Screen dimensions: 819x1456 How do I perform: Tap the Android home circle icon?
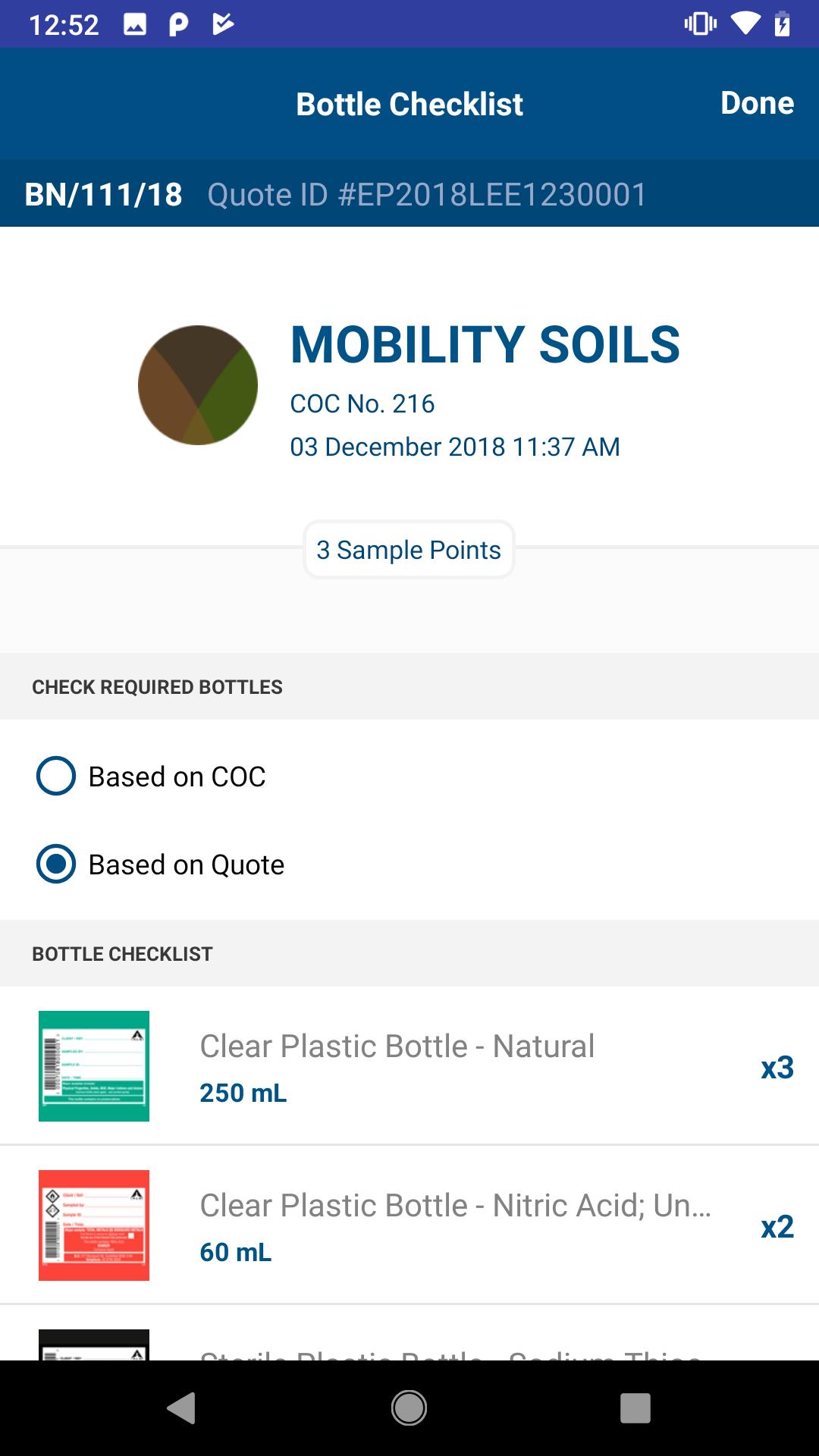tap(409, 1408)
